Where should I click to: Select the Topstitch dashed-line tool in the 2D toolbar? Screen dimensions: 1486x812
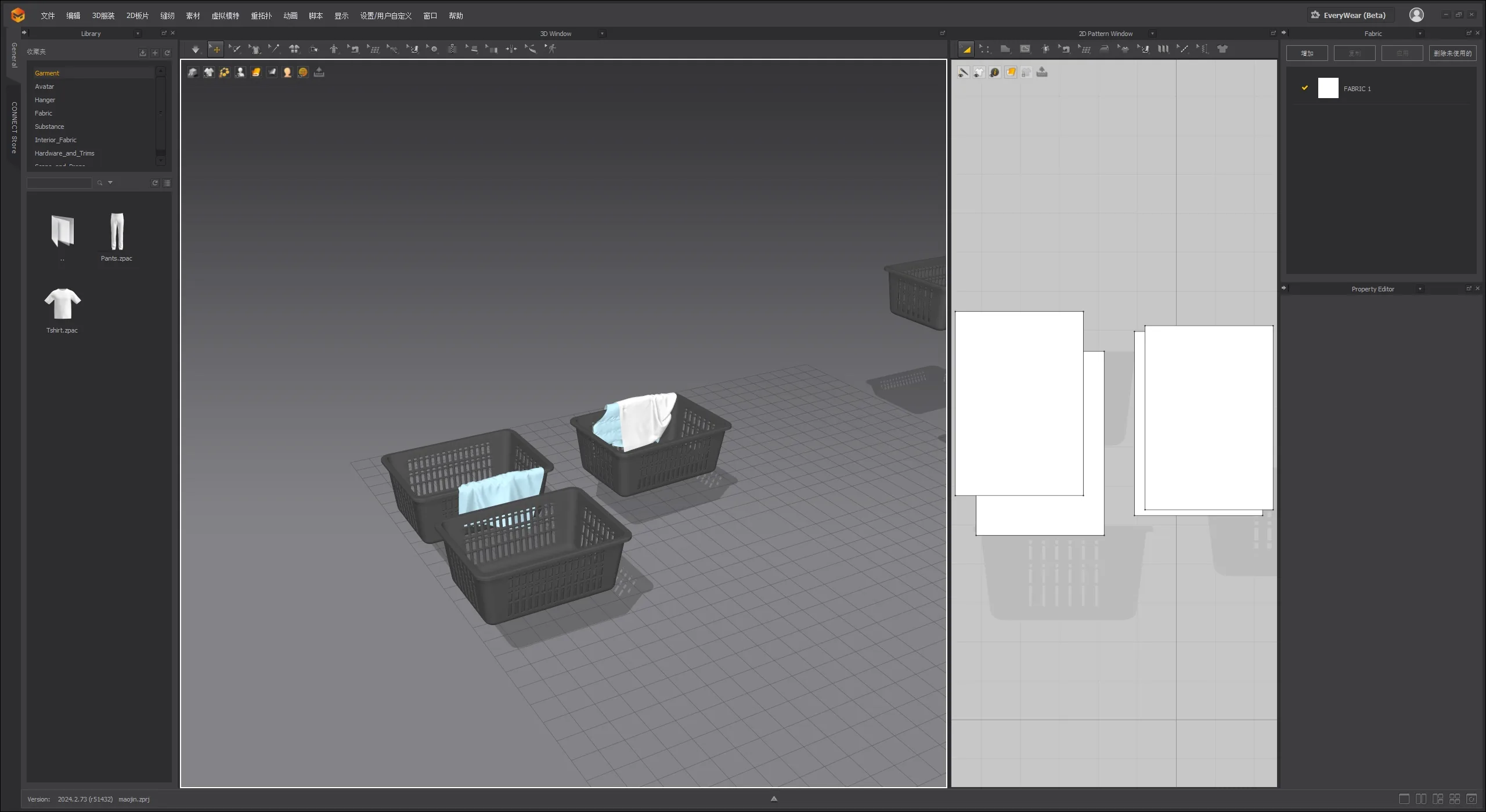pyautogui.click(x=1183, y=49)
